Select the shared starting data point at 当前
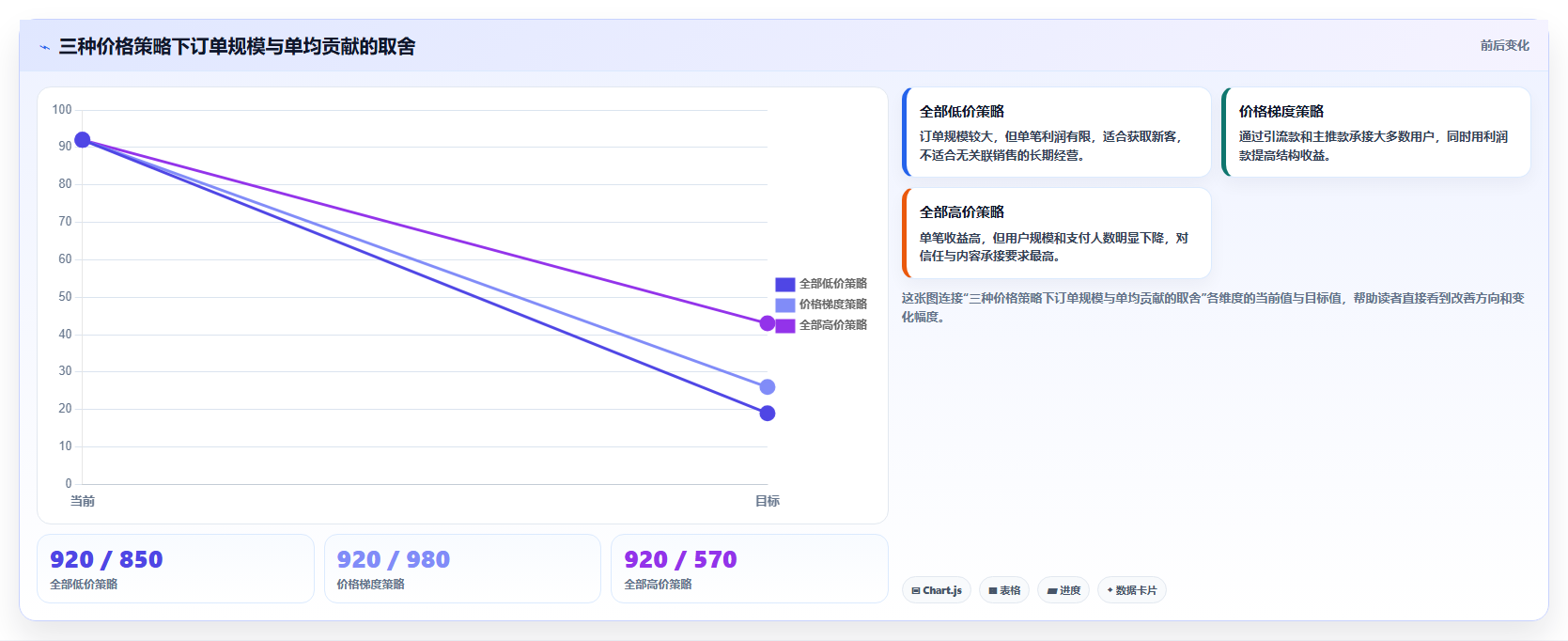The image size is (1568, 641). pyautogui.click(x=82, y=140)
